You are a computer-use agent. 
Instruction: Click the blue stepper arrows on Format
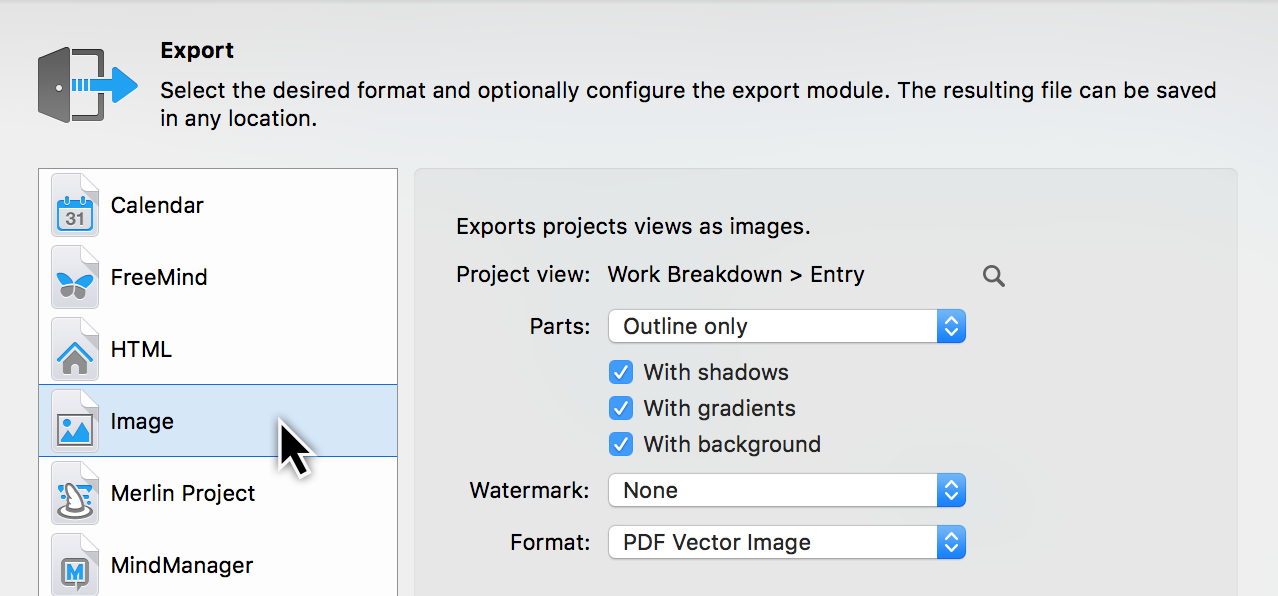click(950, 542)
